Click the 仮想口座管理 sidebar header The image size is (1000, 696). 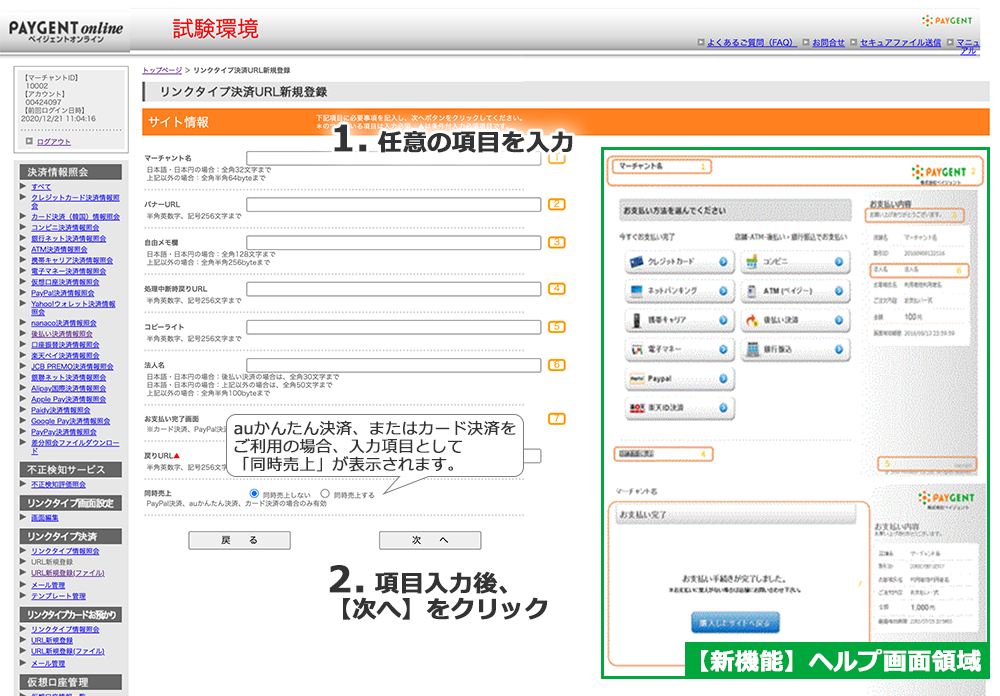click(71, 682)
